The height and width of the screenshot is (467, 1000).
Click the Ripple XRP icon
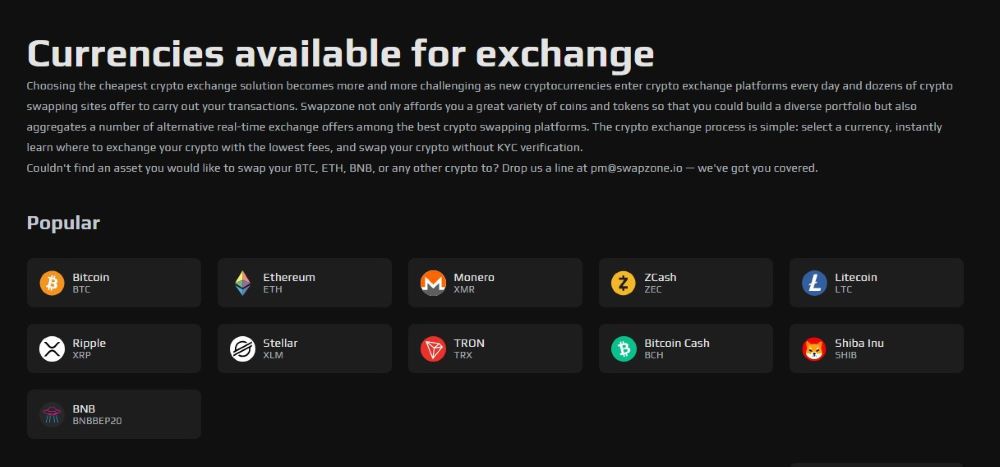[x=52, y=349]
